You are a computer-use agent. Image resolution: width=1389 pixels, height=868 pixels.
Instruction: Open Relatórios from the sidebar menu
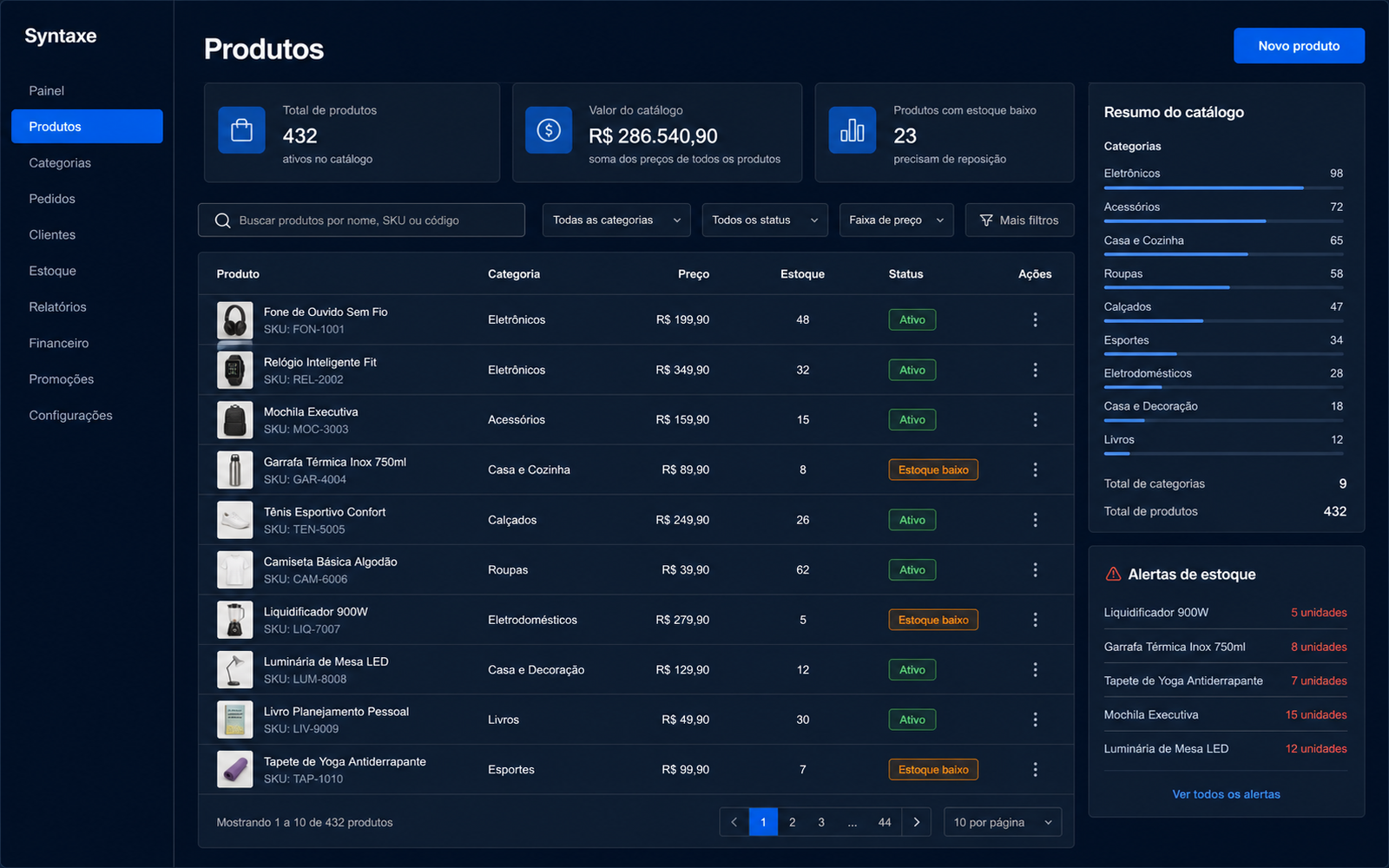[57, 307]
